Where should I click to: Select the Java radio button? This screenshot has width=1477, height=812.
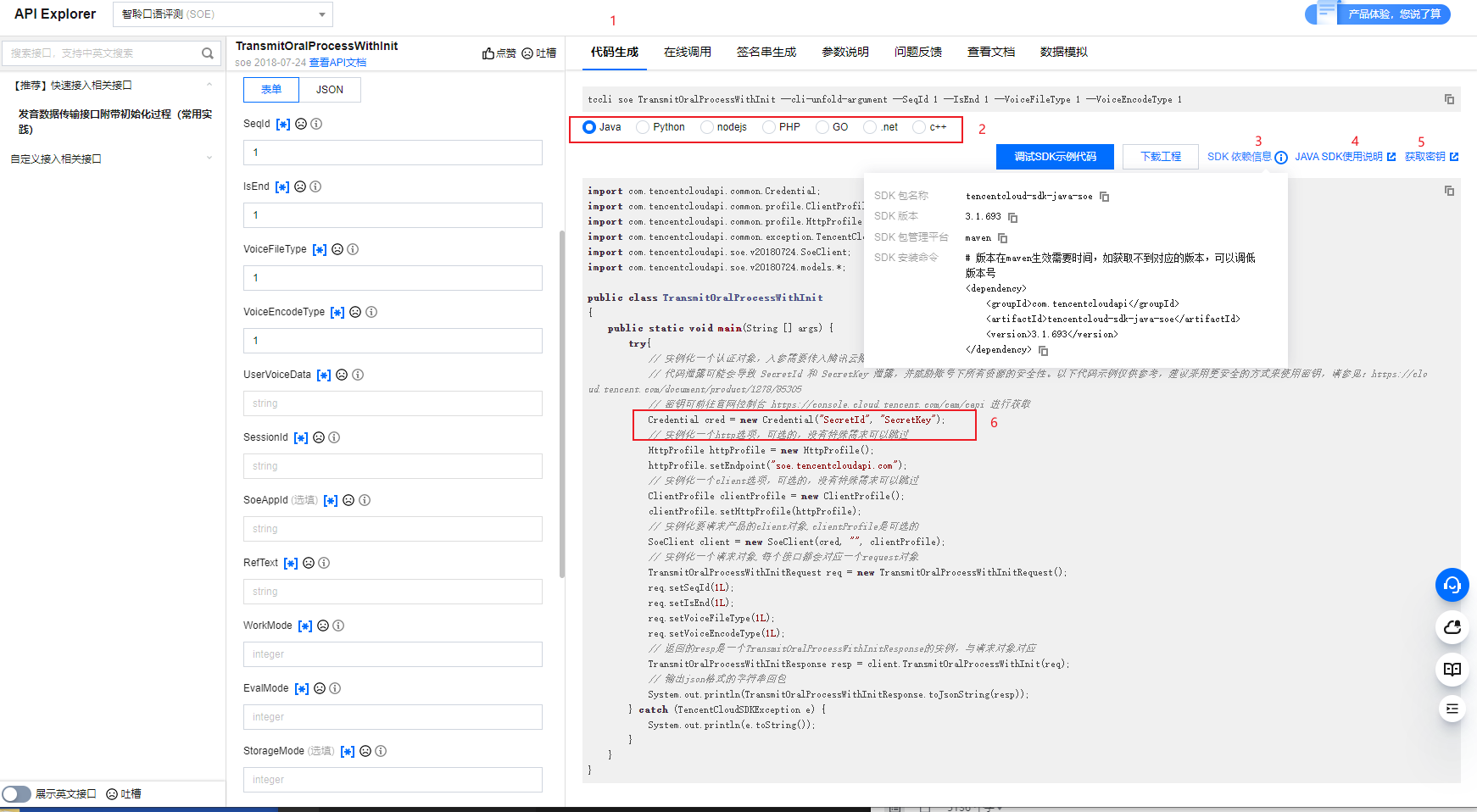click(x=589, y=127)
